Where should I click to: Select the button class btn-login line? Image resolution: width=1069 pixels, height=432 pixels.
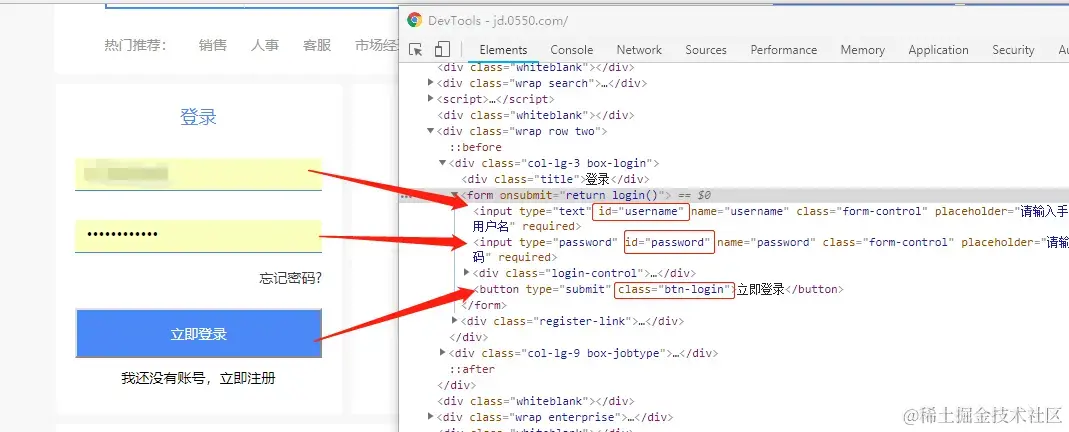[659, 289]
